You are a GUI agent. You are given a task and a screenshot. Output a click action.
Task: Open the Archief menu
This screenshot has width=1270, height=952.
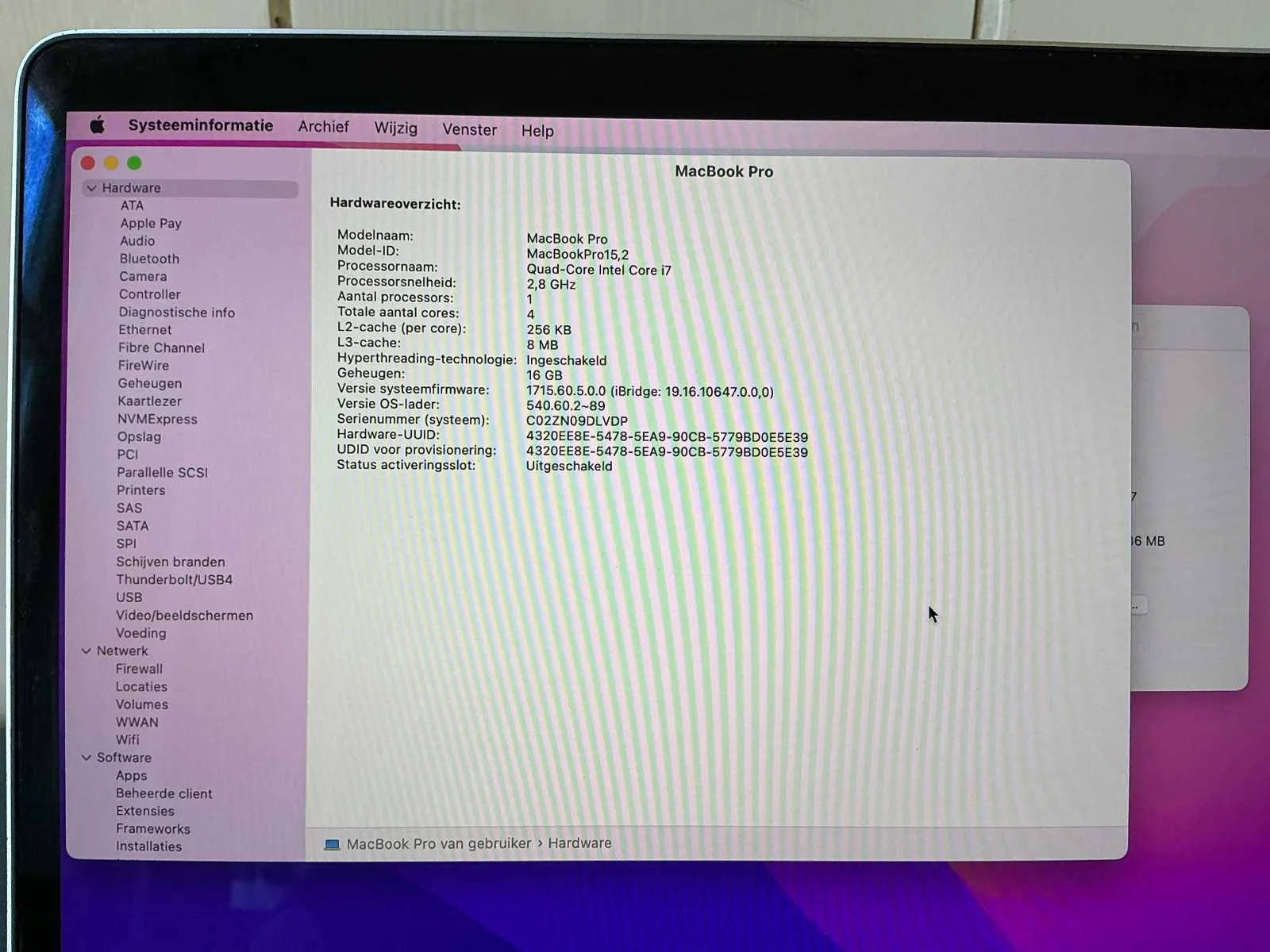323,127
